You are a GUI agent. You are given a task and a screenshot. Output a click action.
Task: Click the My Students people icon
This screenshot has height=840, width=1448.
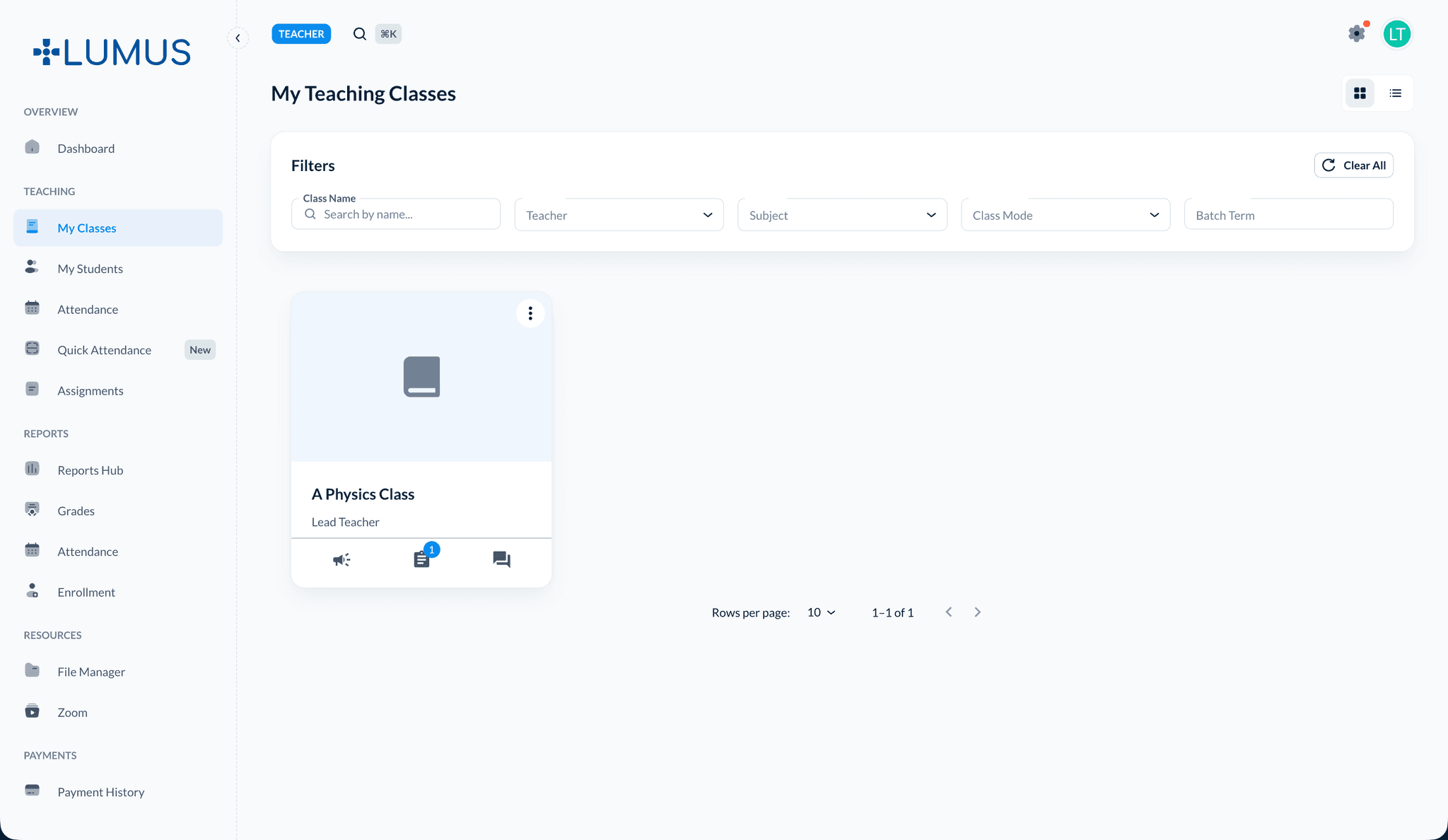tap(32, 267)
